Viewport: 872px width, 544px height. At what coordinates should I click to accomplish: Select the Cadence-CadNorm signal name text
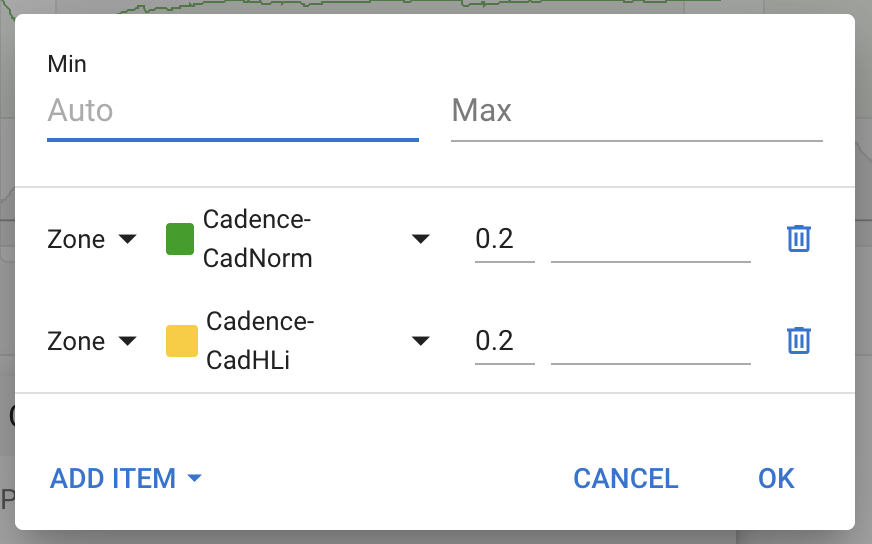[x=258, y=239]
